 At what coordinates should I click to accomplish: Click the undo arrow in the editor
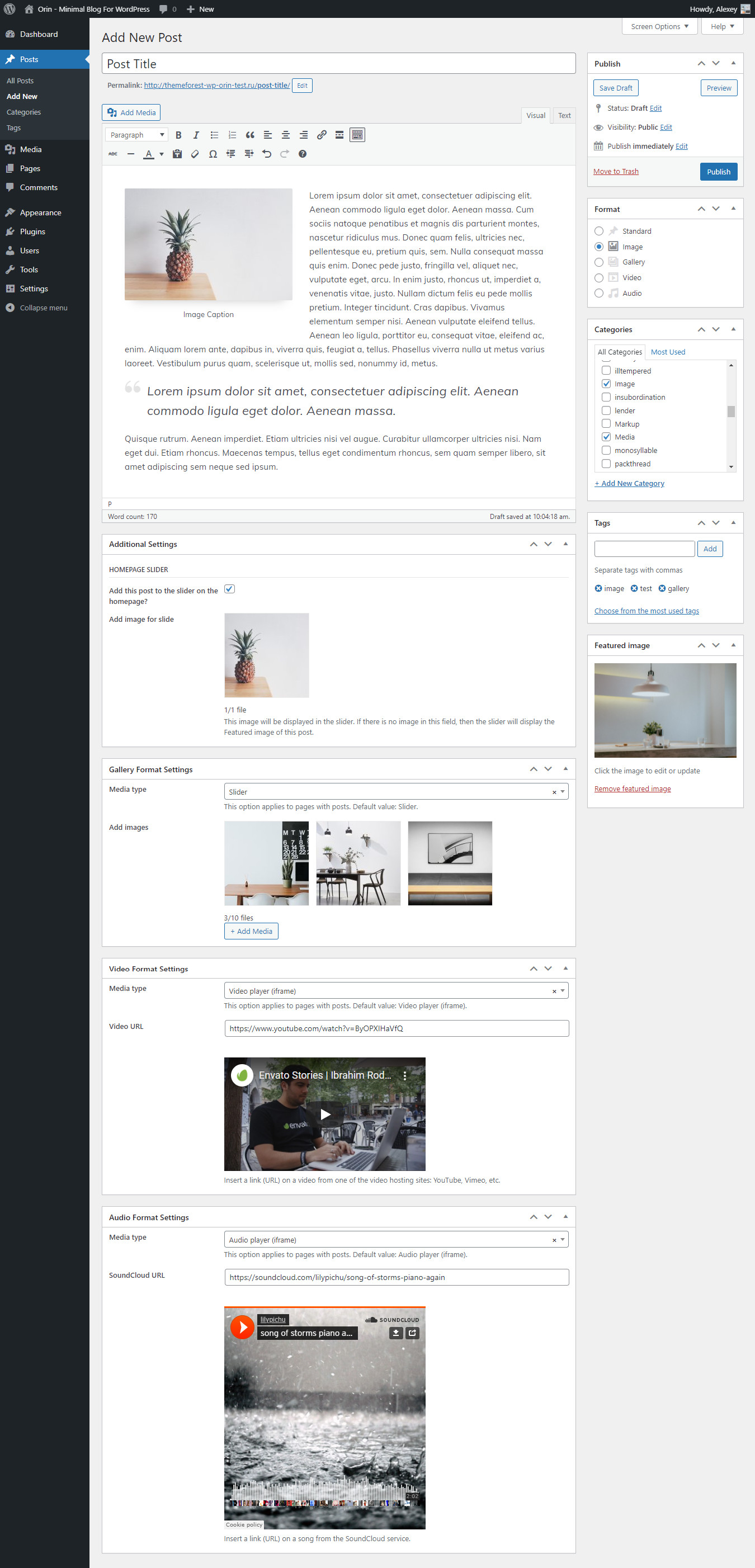click(267, 154)
